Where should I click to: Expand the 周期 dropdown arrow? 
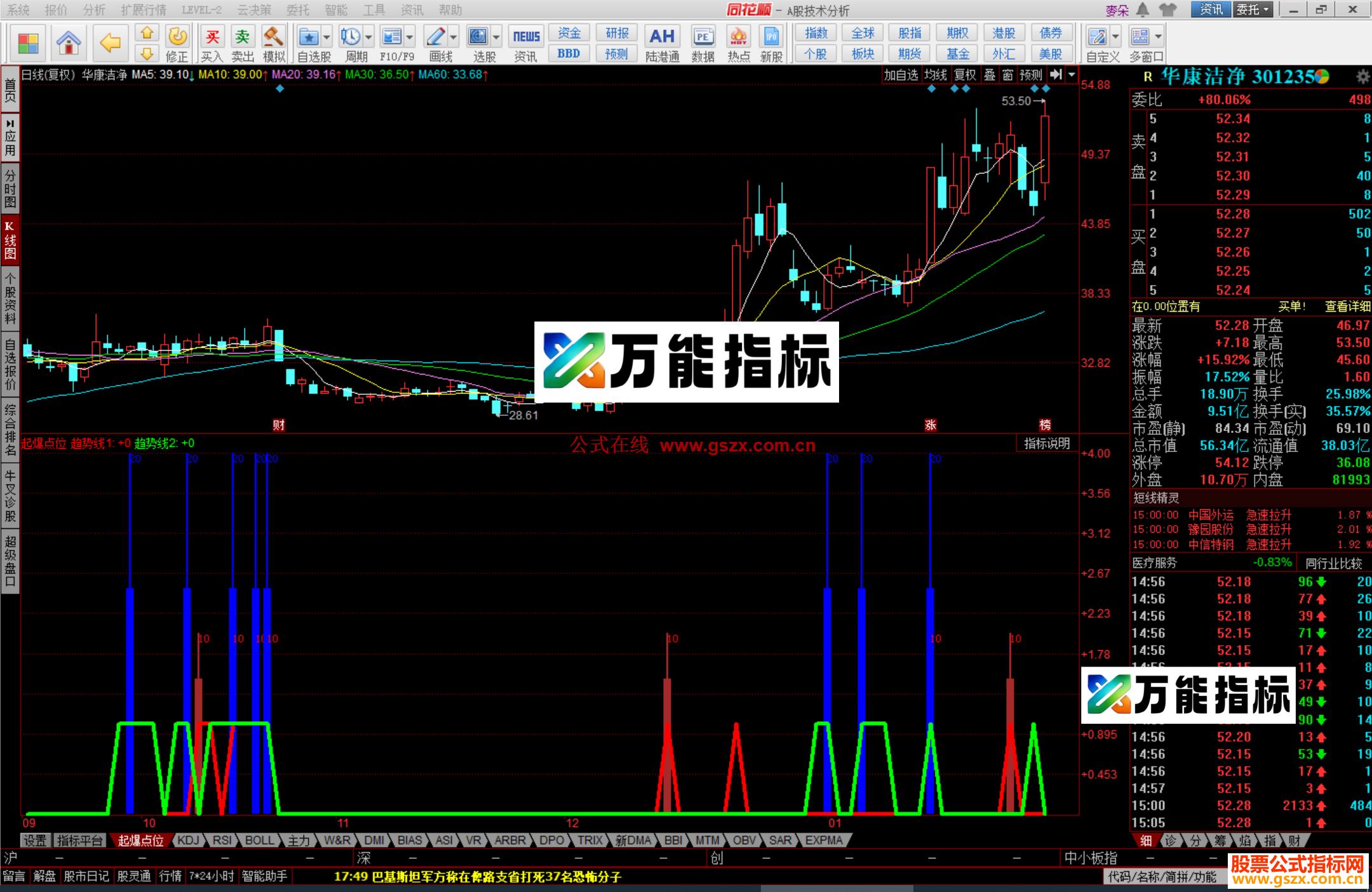tap(367, 36)
